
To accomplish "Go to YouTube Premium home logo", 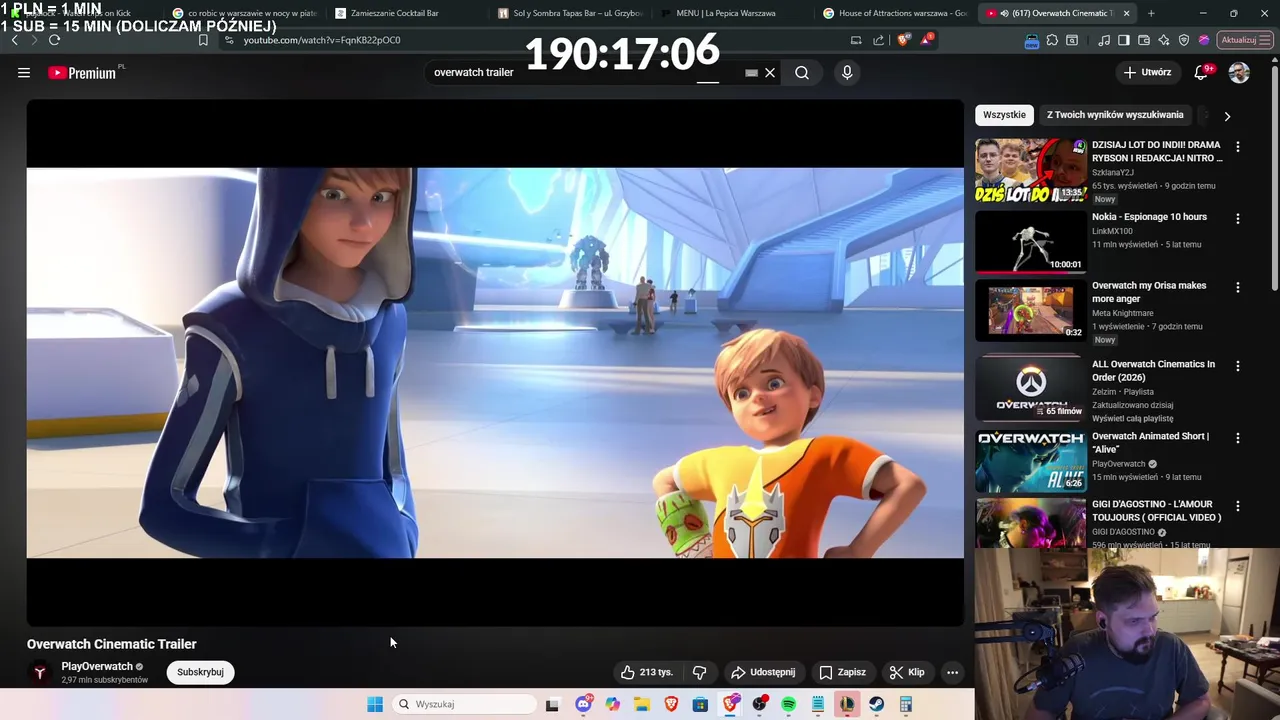I will pyautogui.click(x=82, y=72).
